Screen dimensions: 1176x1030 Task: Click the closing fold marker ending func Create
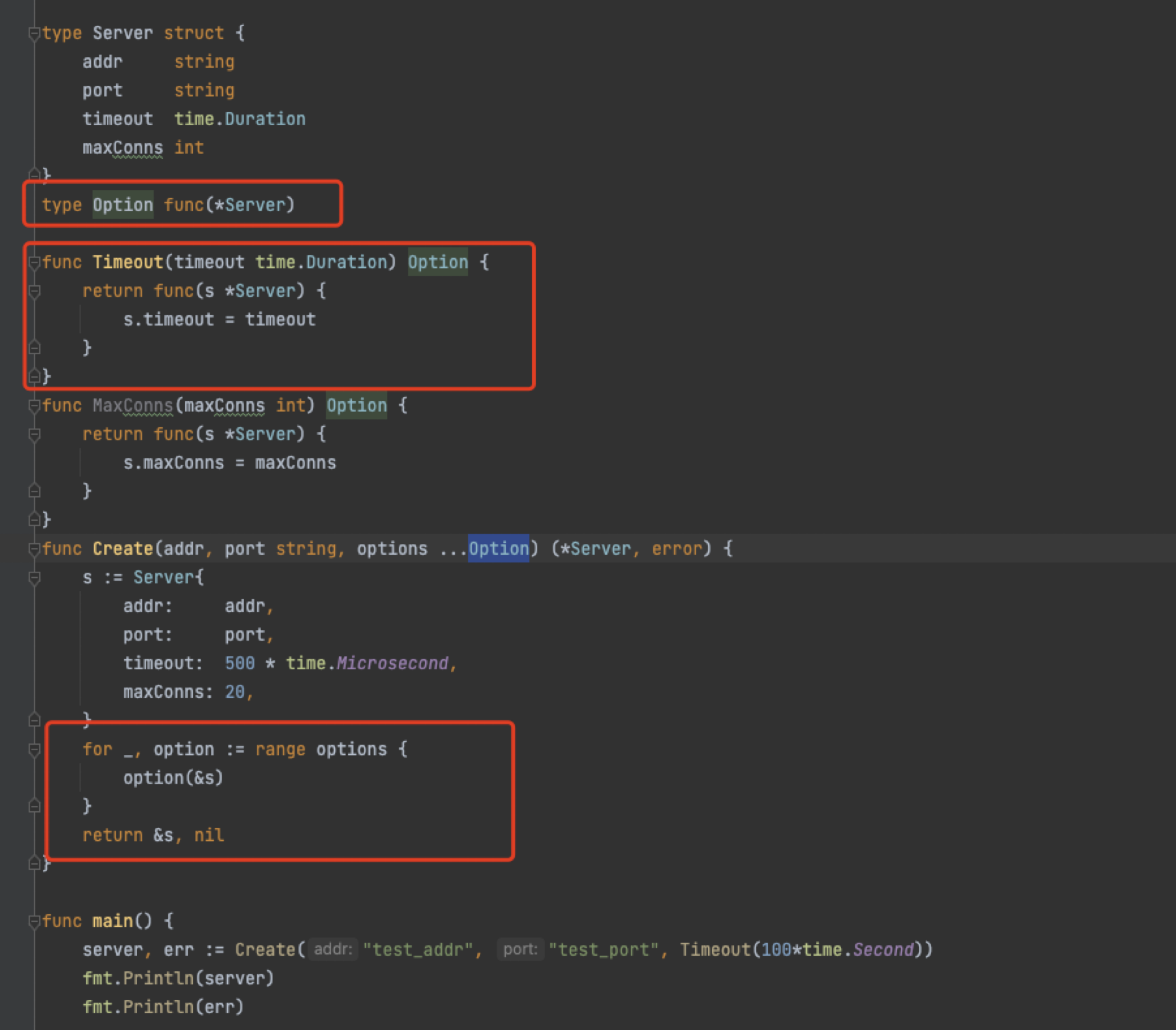point(34,864)
